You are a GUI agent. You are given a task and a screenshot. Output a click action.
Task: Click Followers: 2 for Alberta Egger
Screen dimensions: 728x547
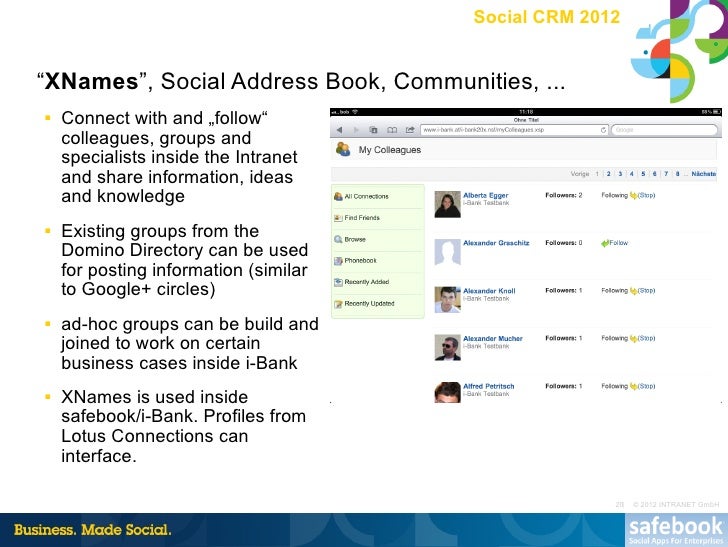point(564,195)
